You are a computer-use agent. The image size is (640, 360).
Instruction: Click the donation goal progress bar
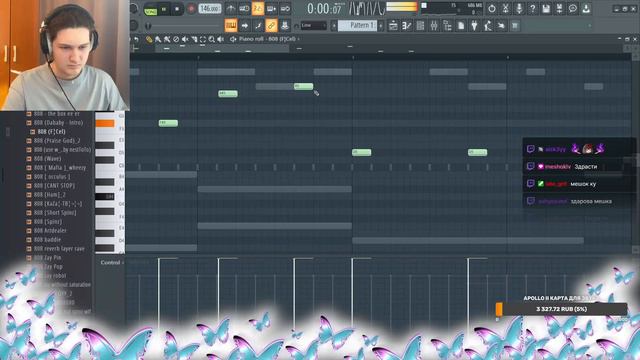561,309
